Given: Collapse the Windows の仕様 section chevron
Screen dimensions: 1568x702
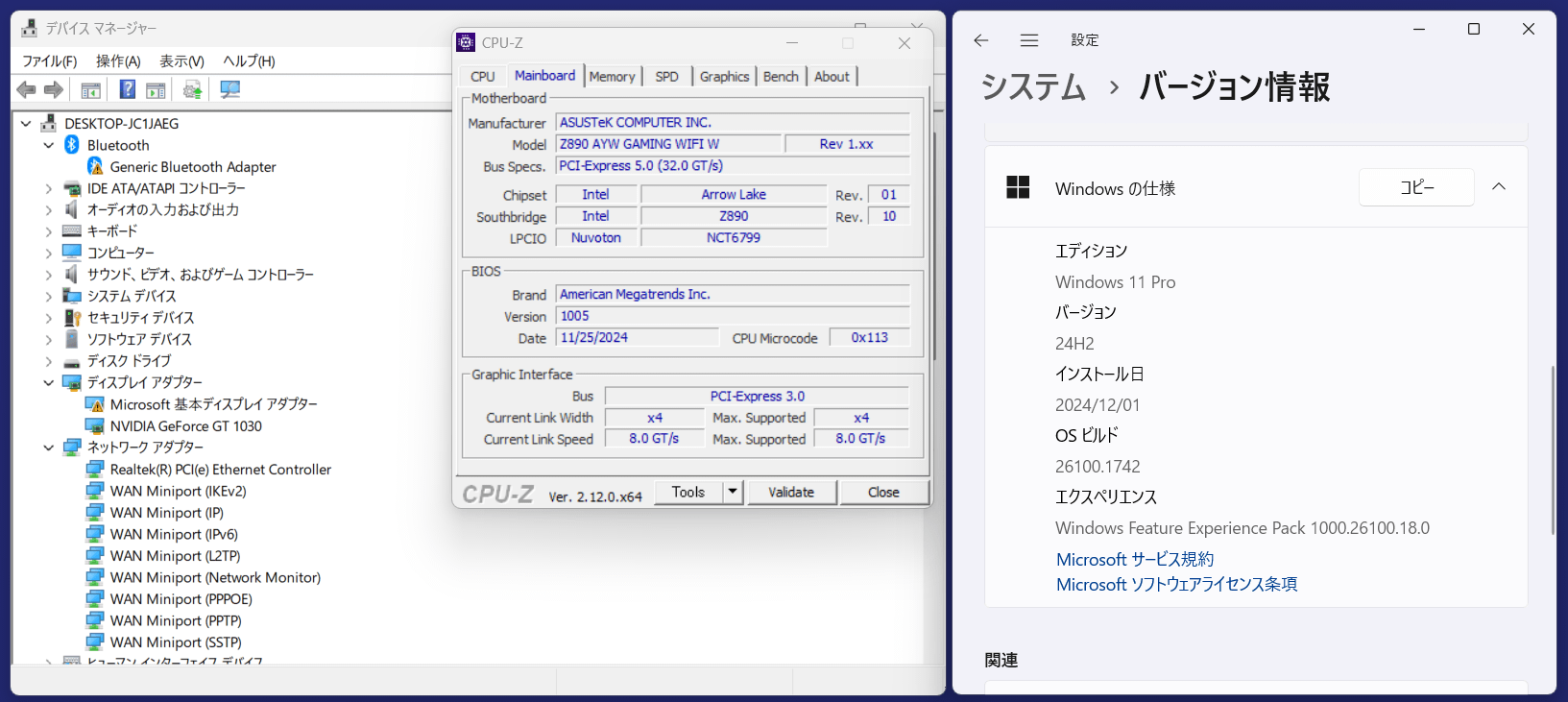Looking at the screenshot, I should [1499, 187].
